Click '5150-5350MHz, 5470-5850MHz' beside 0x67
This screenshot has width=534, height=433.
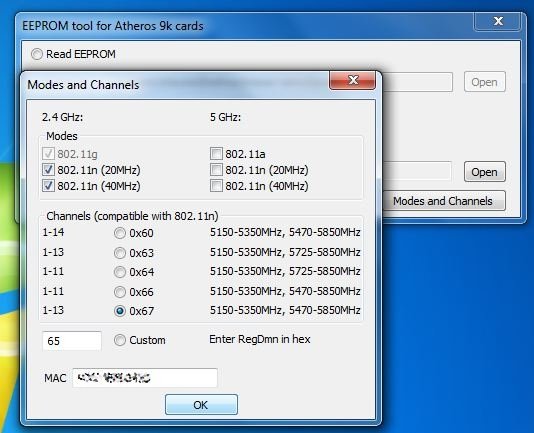[x=285, y=310]
